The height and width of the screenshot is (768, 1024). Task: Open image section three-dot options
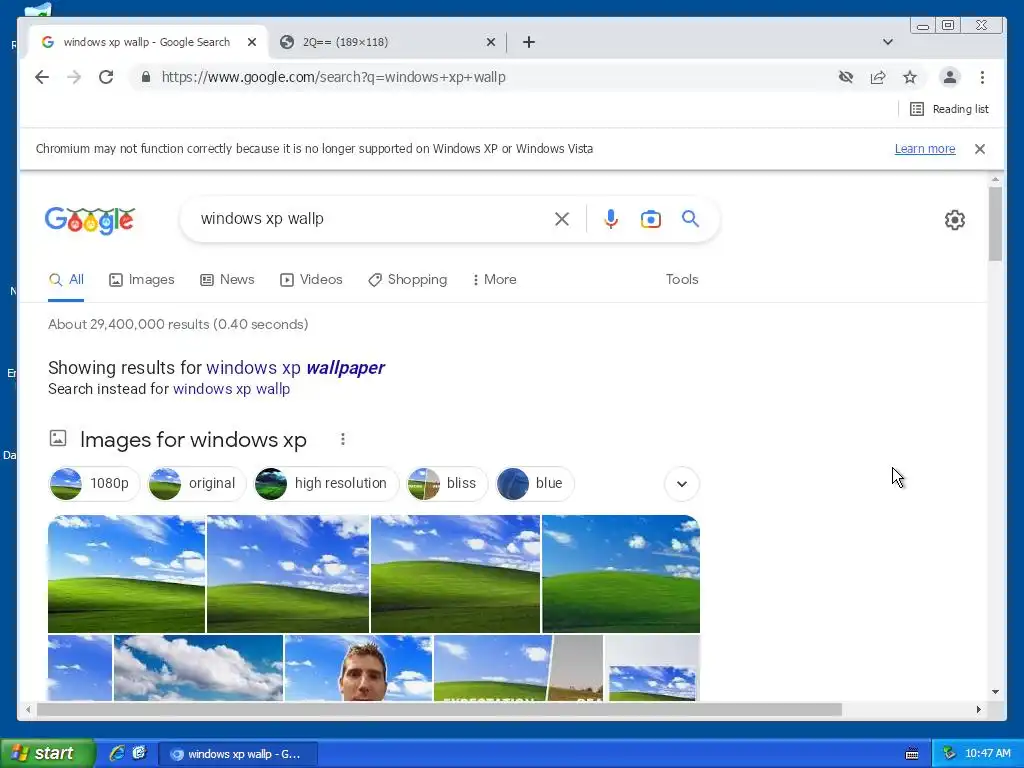pyautogui.click(x=343, y=440)
